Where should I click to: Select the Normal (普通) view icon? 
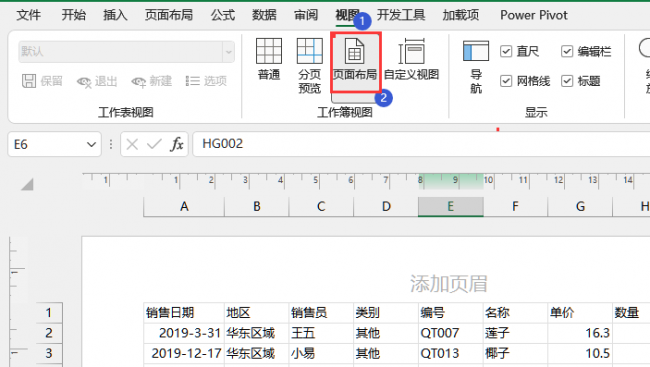click(269, 51)
